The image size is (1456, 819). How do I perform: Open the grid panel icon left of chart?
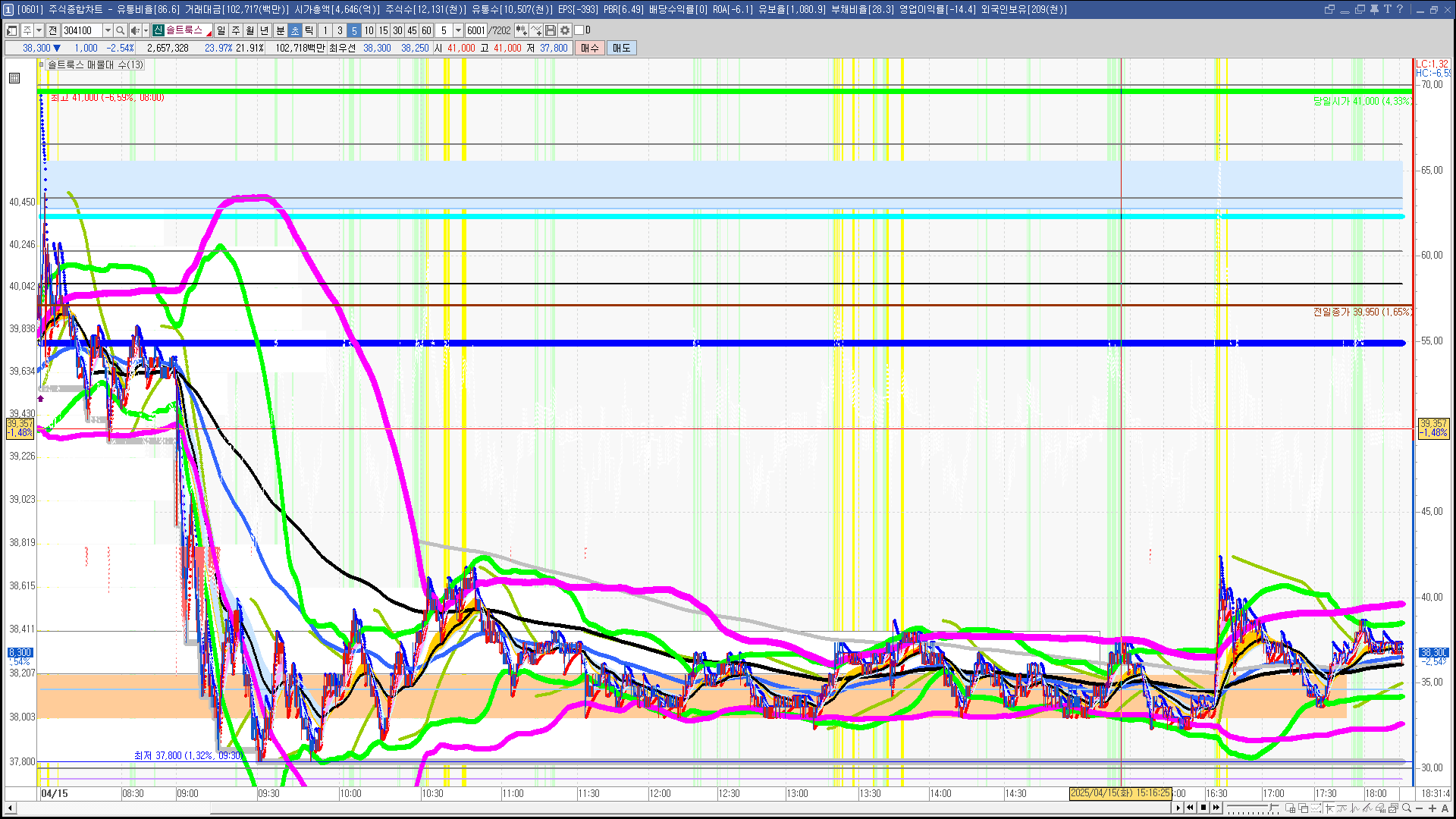coord(14,78)
